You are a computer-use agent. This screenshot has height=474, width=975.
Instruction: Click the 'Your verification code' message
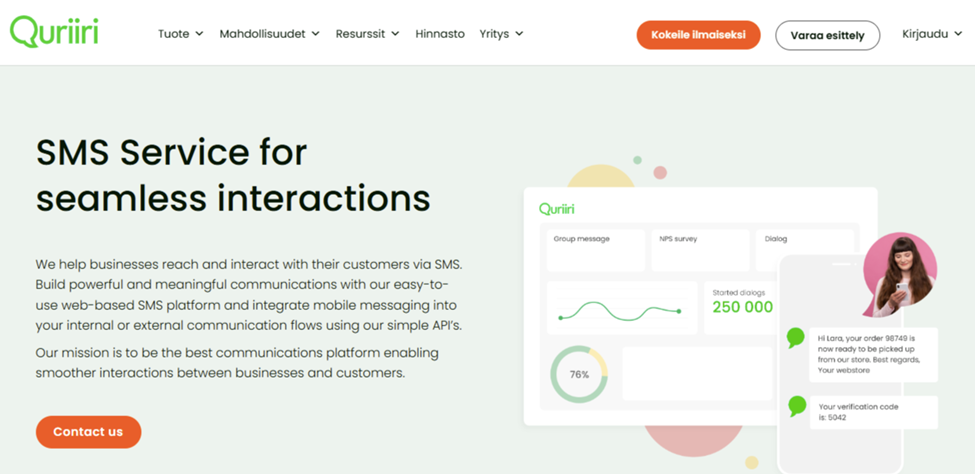point(873,412)
